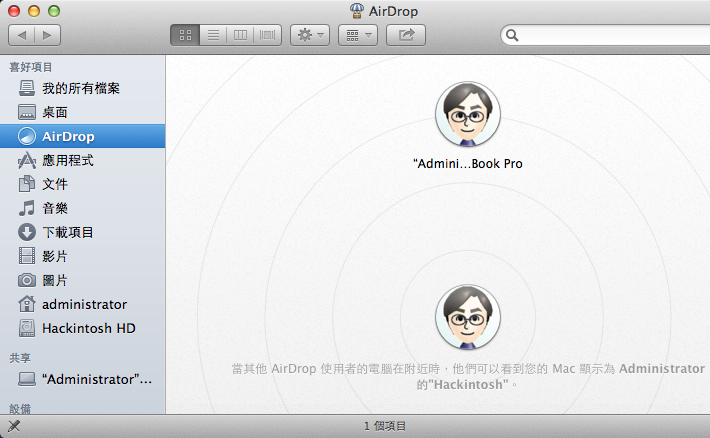Click the "Admini…Book Pro" label
The height and width of the screenshot is (438, 710).
[x=468, y=164]
